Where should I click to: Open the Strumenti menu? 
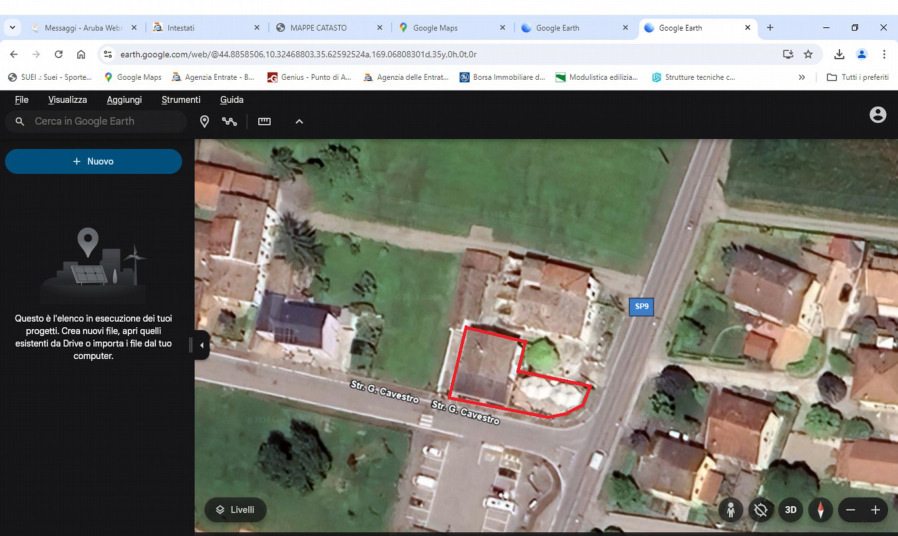(x=181, y=100)
